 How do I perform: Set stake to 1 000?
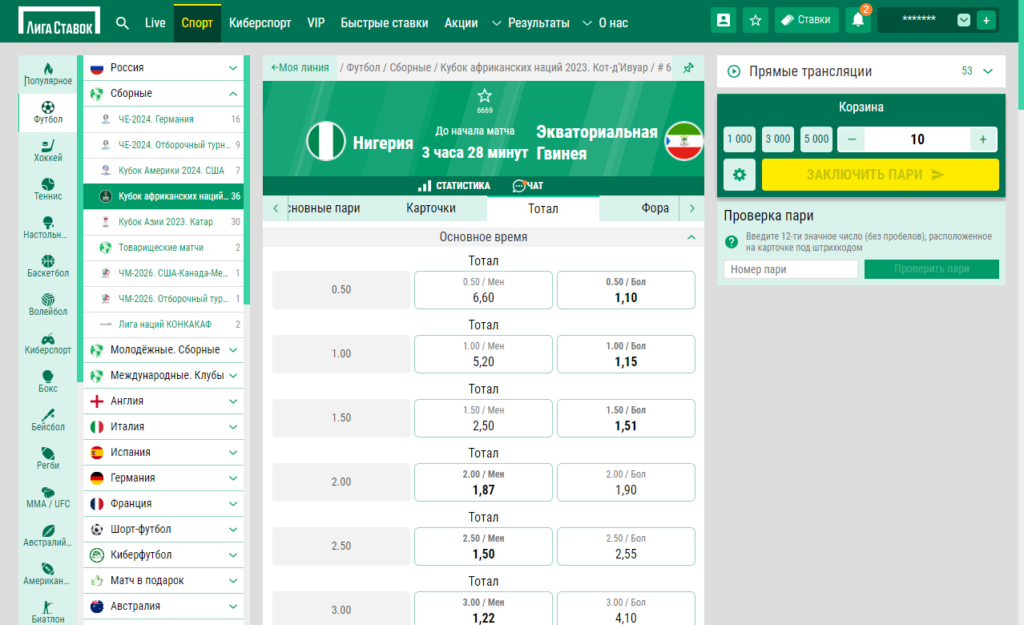[739, 139]
